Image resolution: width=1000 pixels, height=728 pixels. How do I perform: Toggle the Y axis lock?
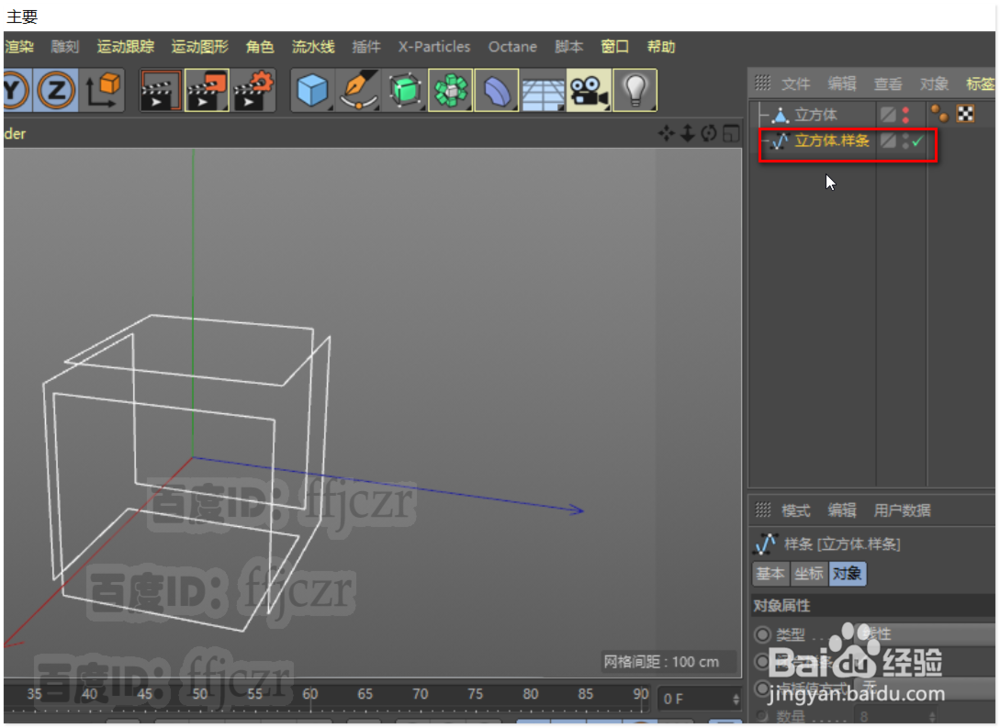[x=14, y=91]
